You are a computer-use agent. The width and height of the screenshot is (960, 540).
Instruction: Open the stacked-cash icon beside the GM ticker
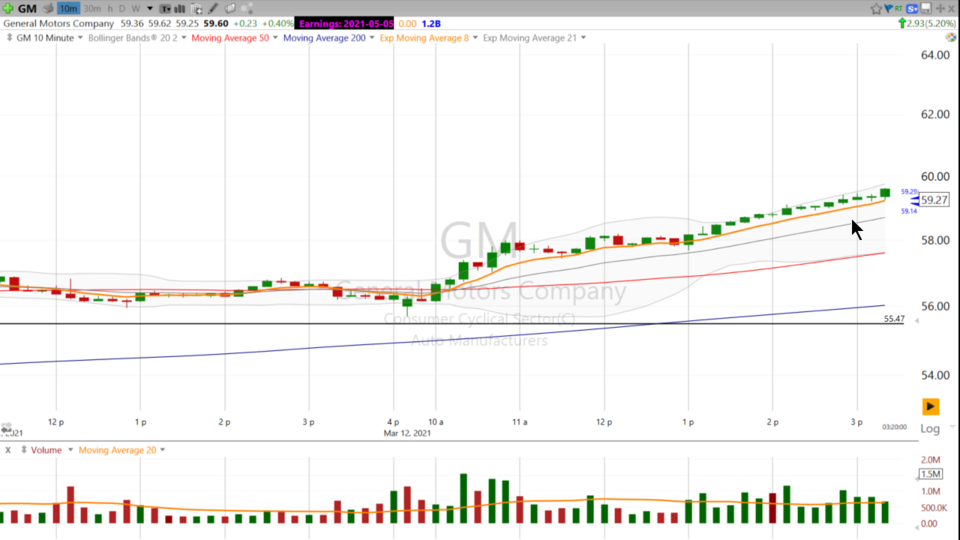coord(48,9)
